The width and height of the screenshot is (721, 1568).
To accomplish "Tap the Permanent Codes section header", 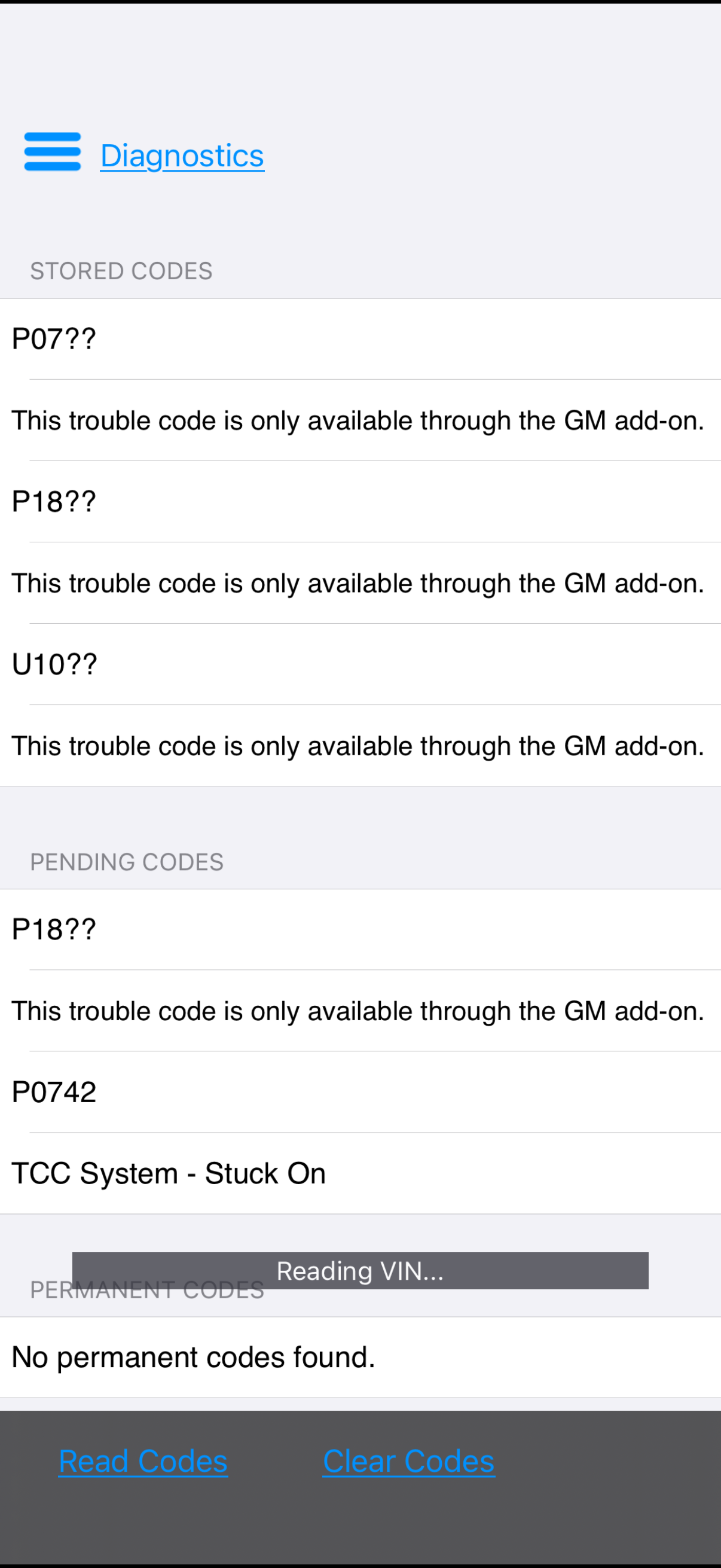I will point(147,1290).
